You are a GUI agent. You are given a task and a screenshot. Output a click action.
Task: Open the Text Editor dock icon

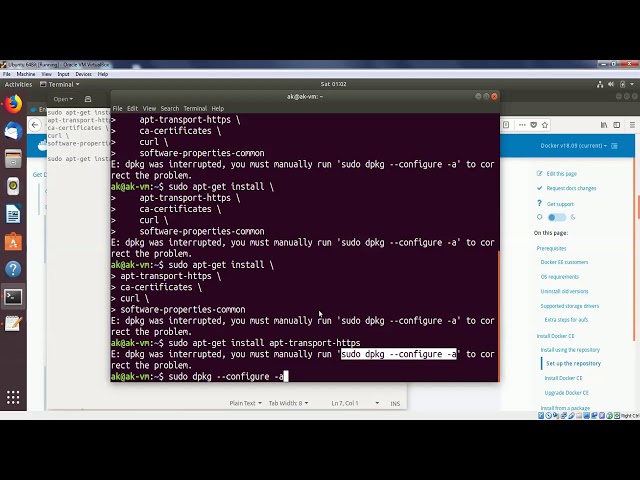[x=13, y=324]
